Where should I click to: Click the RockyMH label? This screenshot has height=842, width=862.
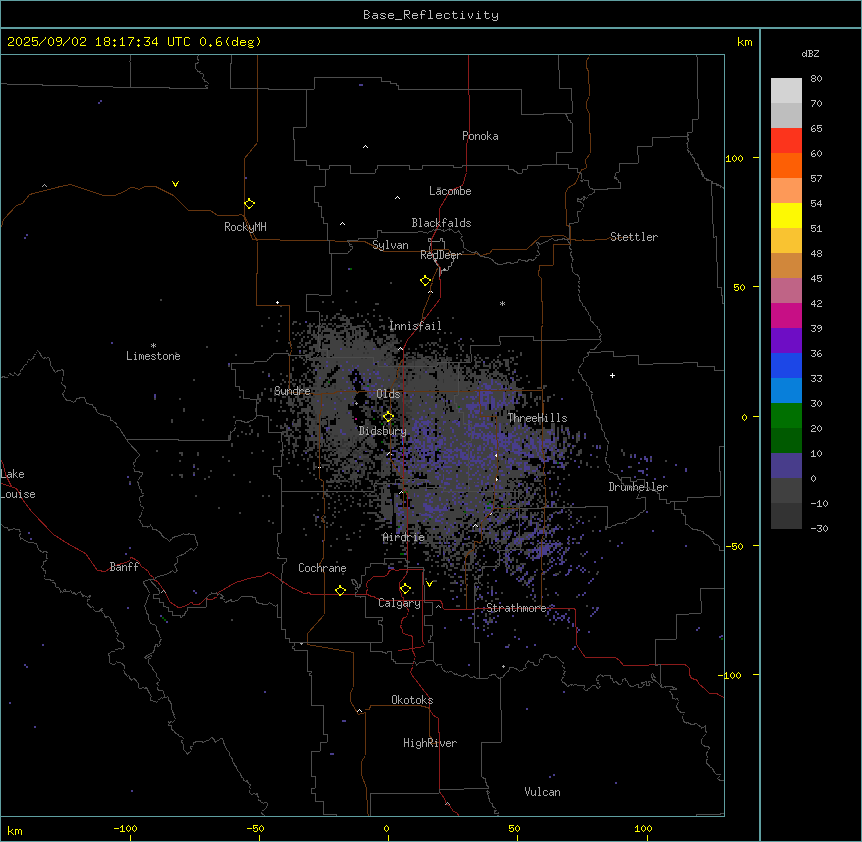click(x=245, y=227)
